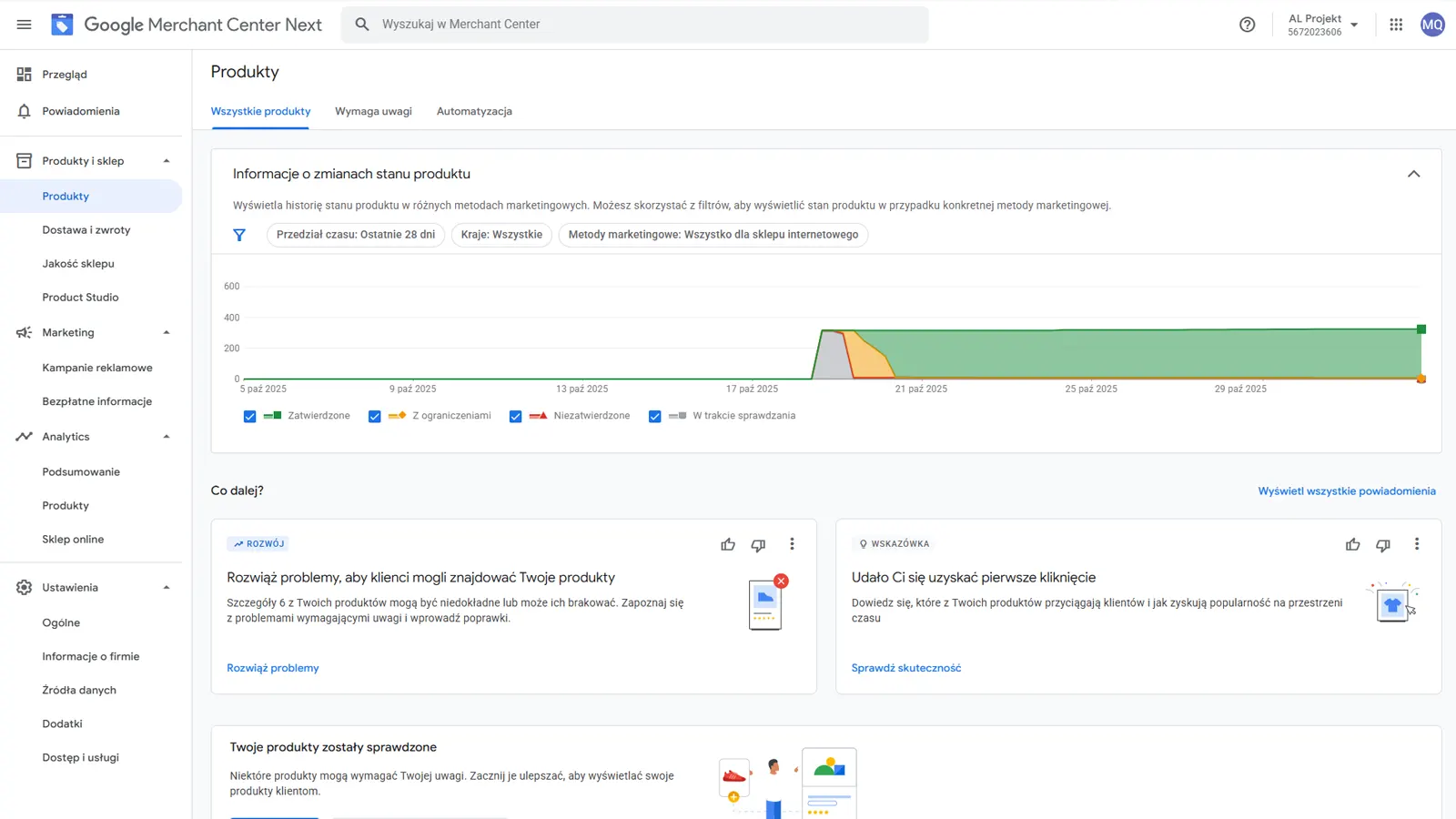
Task: Open the Kraje: Wszystkie filter dropdown
Action: coord(501,235)
